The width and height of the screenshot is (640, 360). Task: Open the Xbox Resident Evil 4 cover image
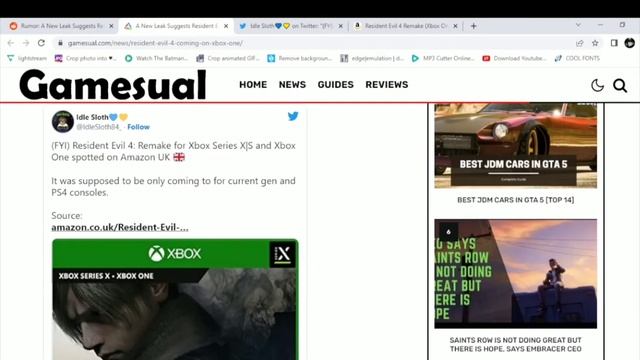click(x=175, y=300)
